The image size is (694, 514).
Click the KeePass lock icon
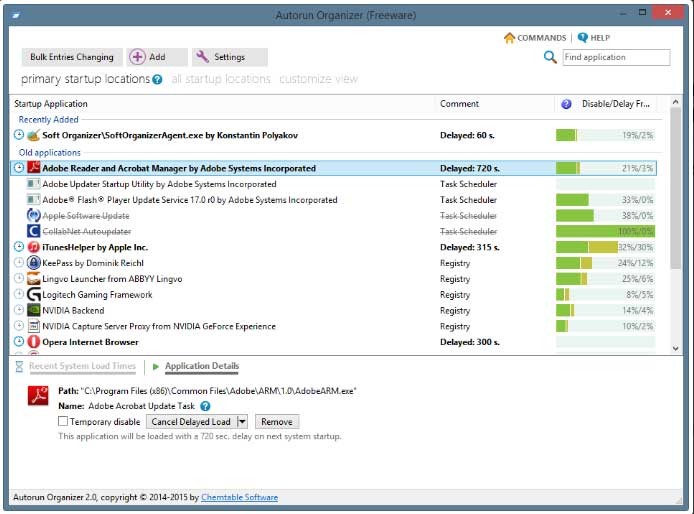click(x=34, y=263)
